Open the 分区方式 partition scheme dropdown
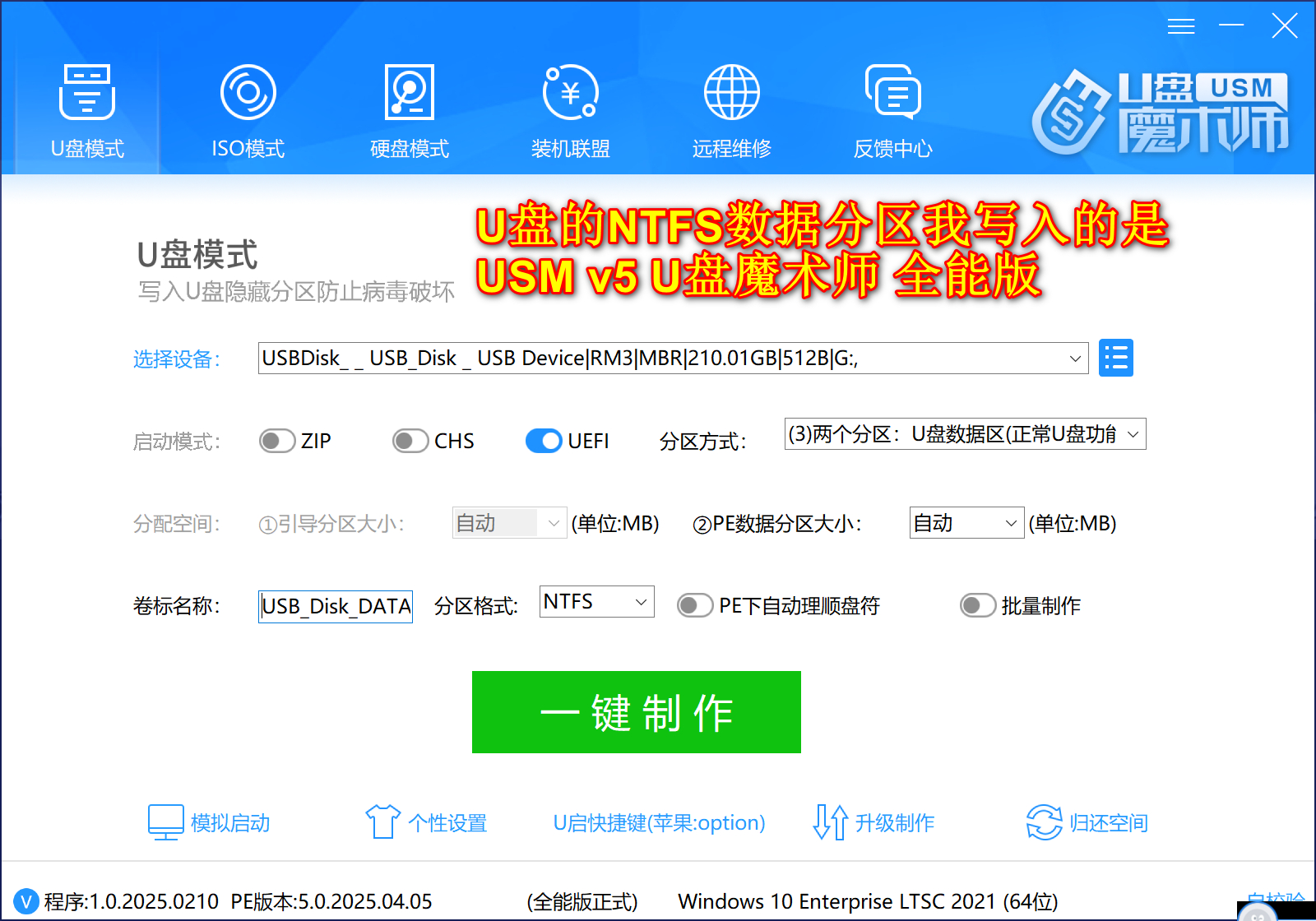The height and width of the screenshot is (921, 1316). pos(965,434)
